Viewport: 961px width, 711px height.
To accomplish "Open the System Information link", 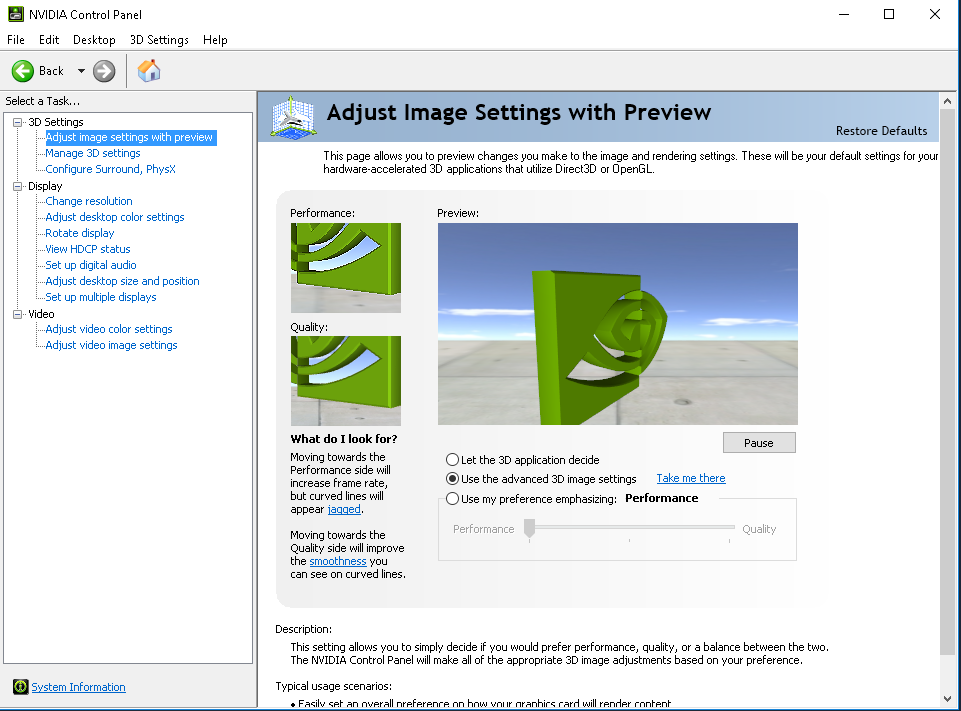I will pos(78,687).
